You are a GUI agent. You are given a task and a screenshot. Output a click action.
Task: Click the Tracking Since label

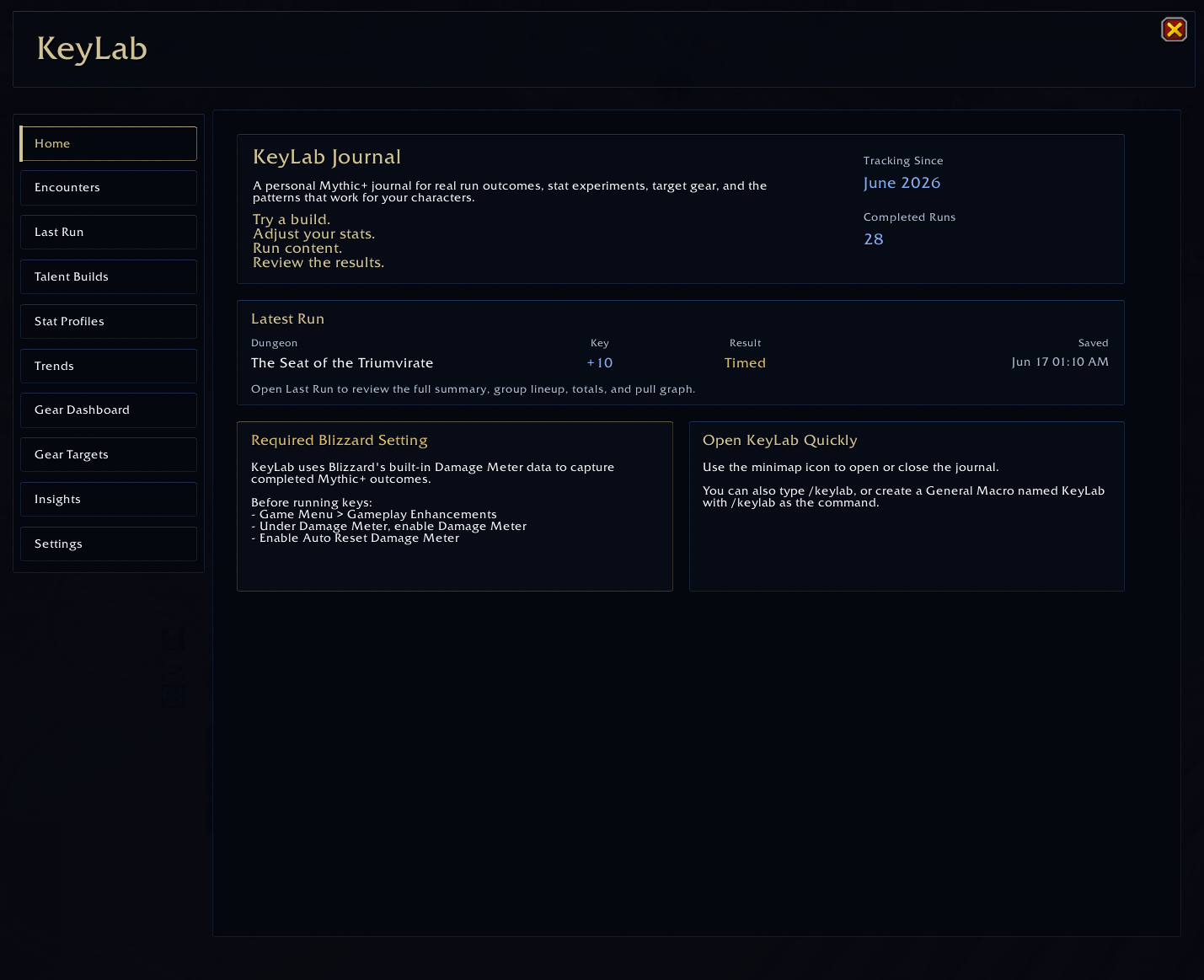coord(903,161)
